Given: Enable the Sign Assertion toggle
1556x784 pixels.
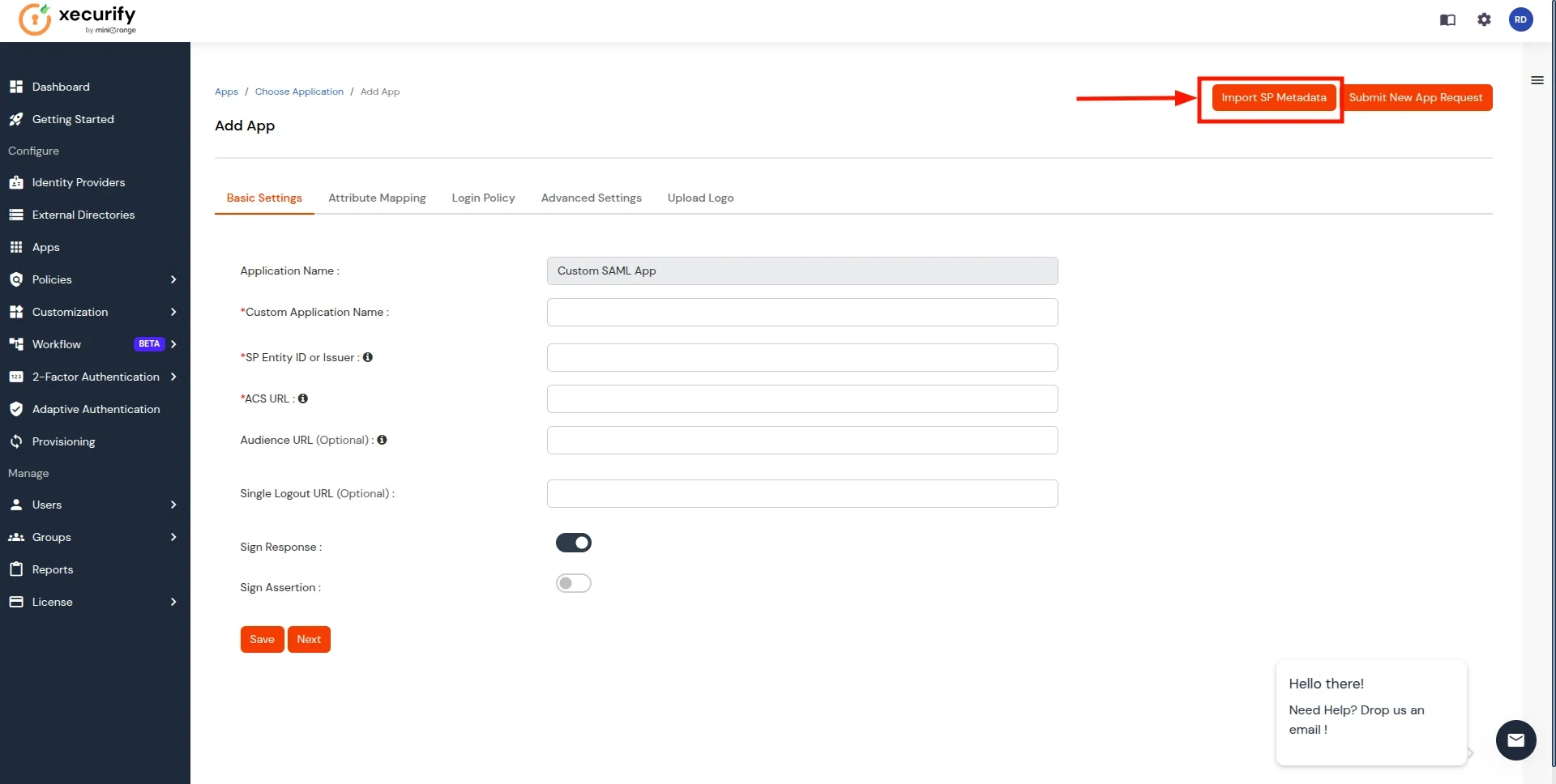Looking at the screenshot, I should pos(574,583).
